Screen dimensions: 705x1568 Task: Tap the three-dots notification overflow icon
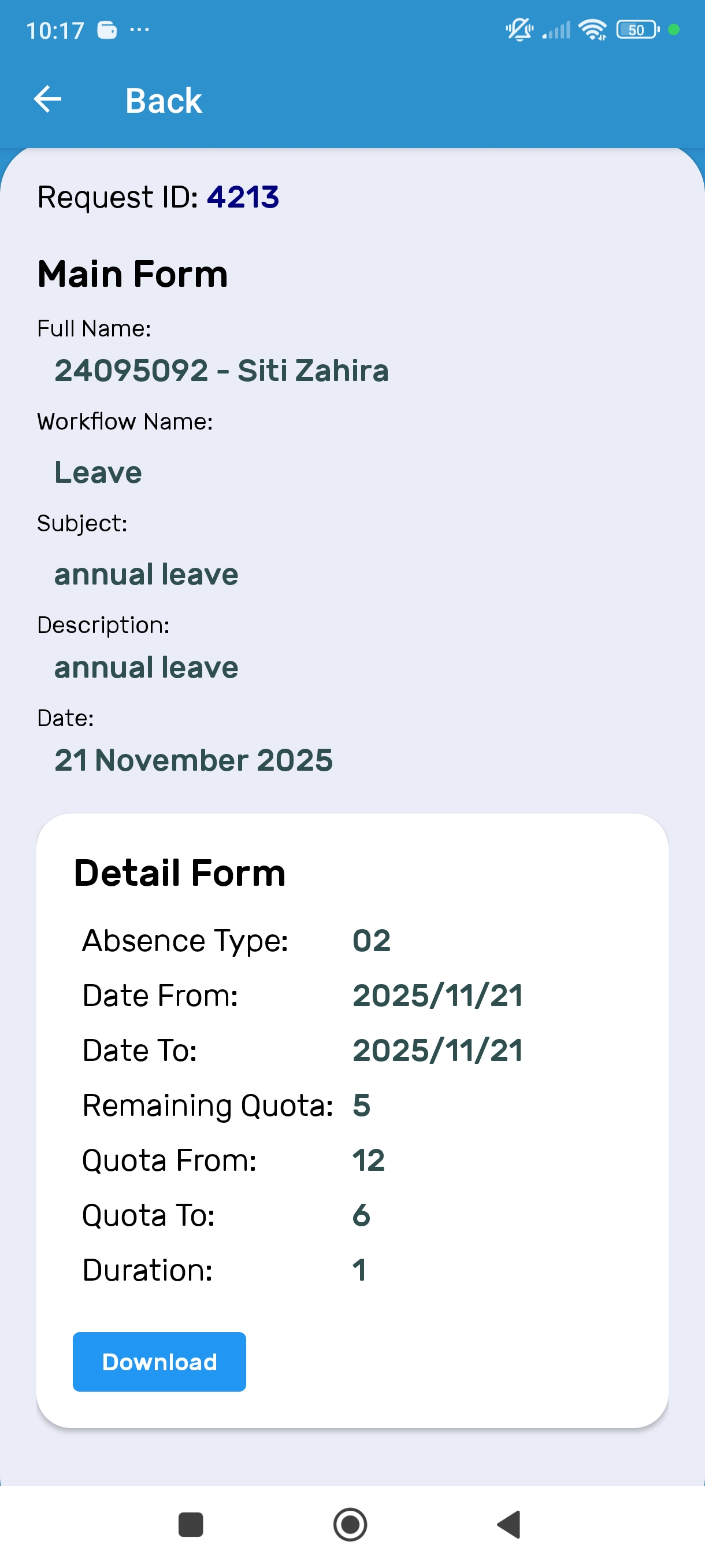[139, 29]
